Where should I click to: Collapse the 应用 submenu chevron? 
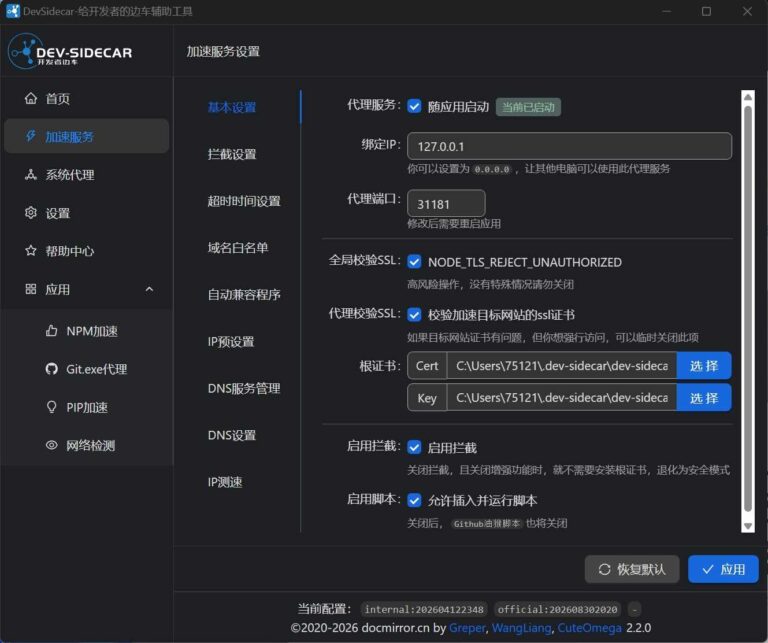coord(149,289)
